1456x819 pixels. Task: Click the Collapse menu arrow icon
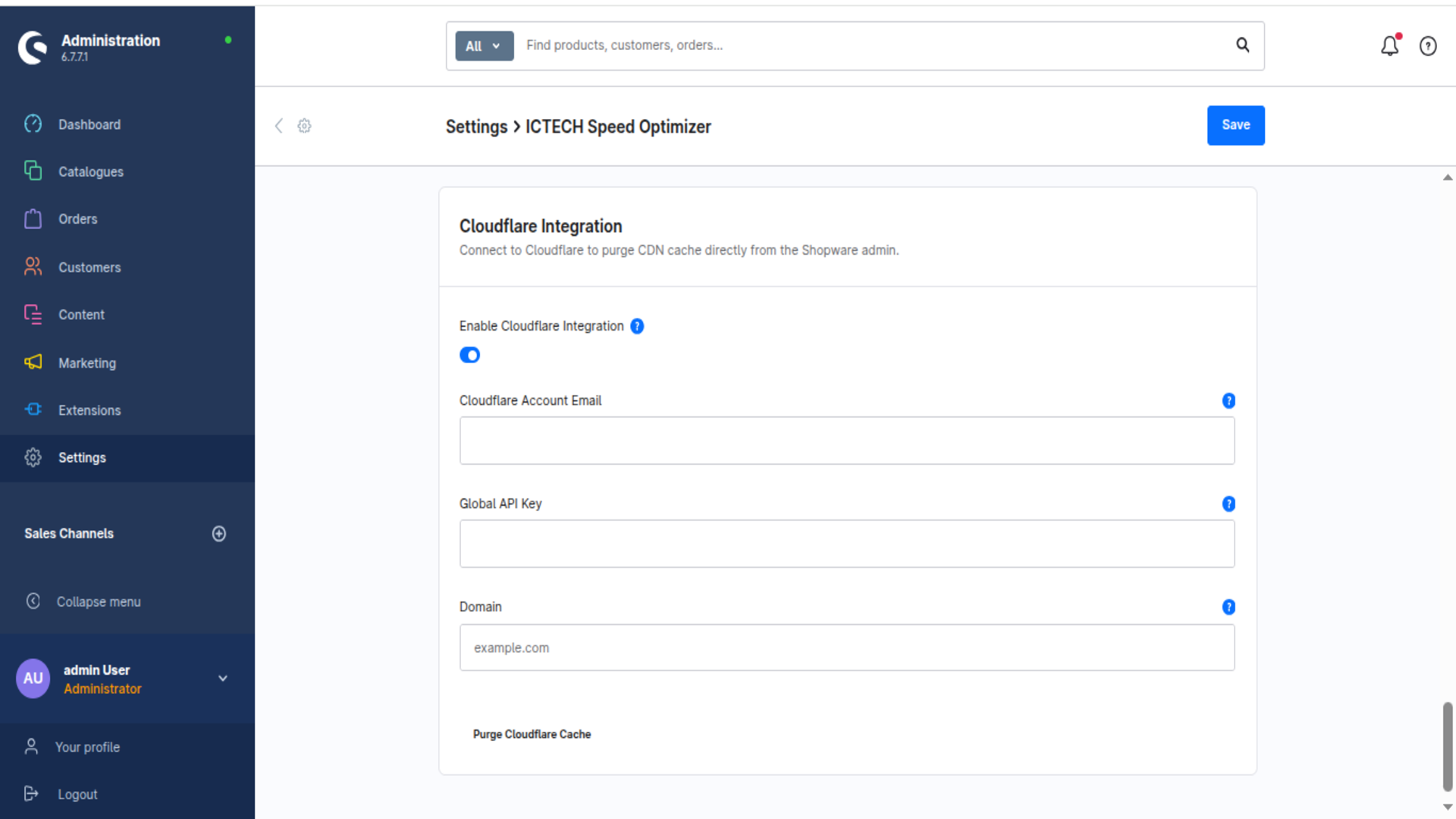33,601
